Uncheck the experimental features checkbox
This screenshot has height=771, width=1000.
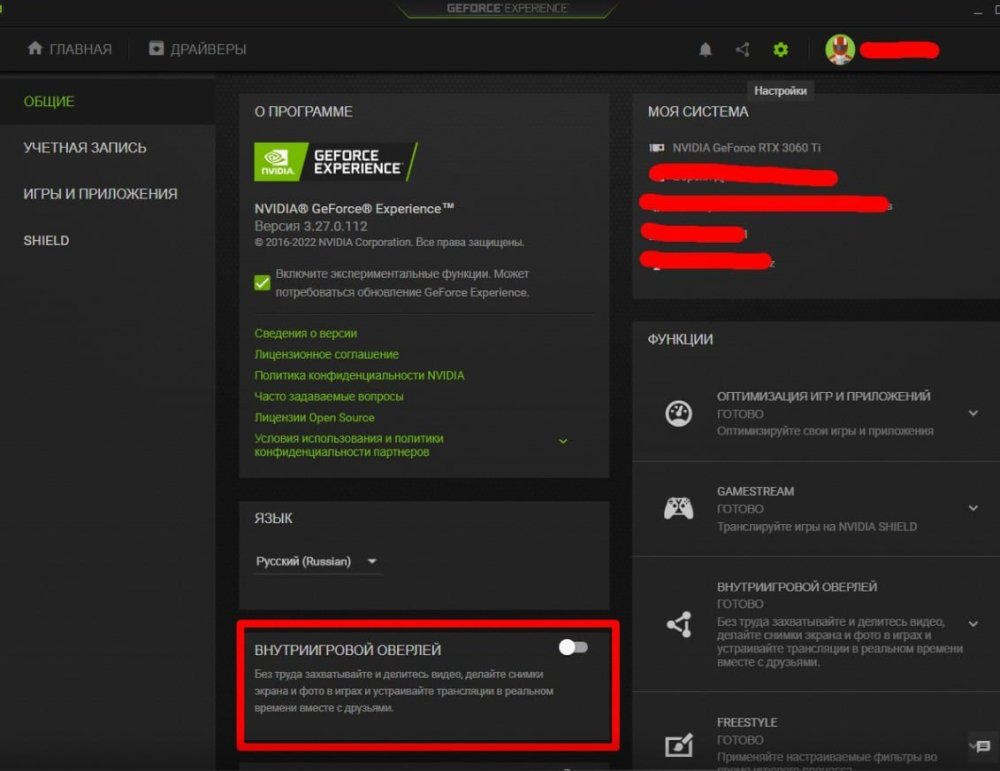(x=262, y=283)
